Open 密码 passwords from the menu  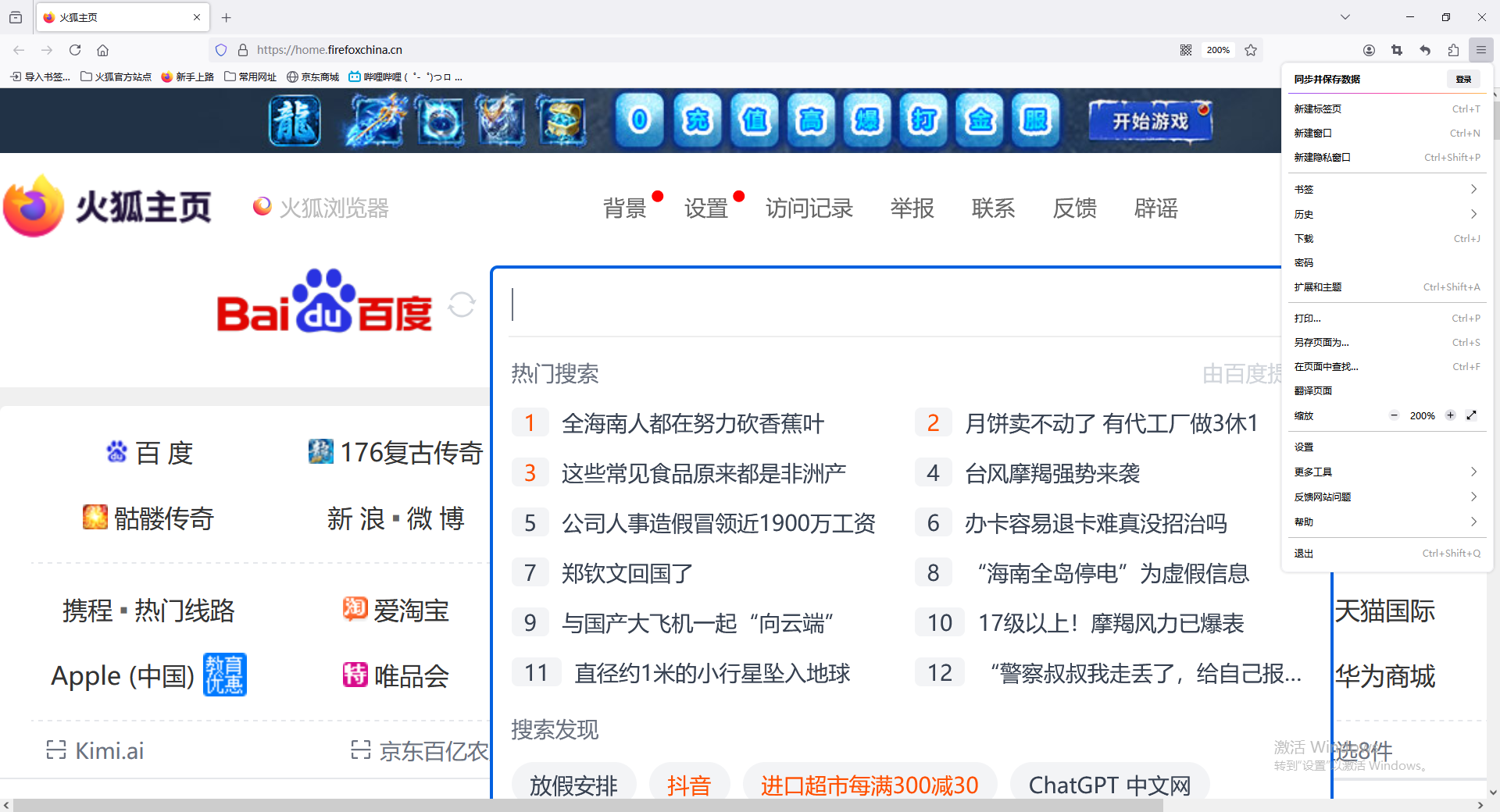pyautogui.click(x=1387, y=262)
